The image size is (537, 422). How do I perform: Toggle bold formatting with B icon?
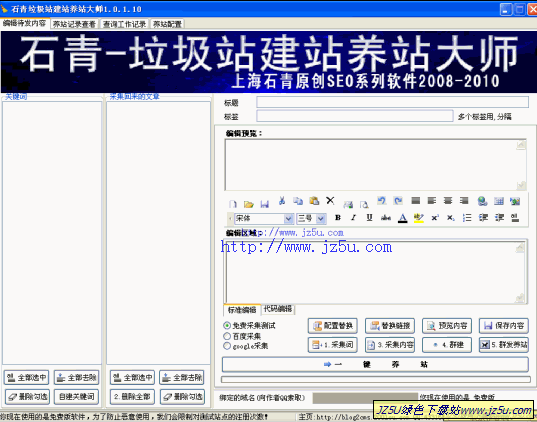click(338, 218)
